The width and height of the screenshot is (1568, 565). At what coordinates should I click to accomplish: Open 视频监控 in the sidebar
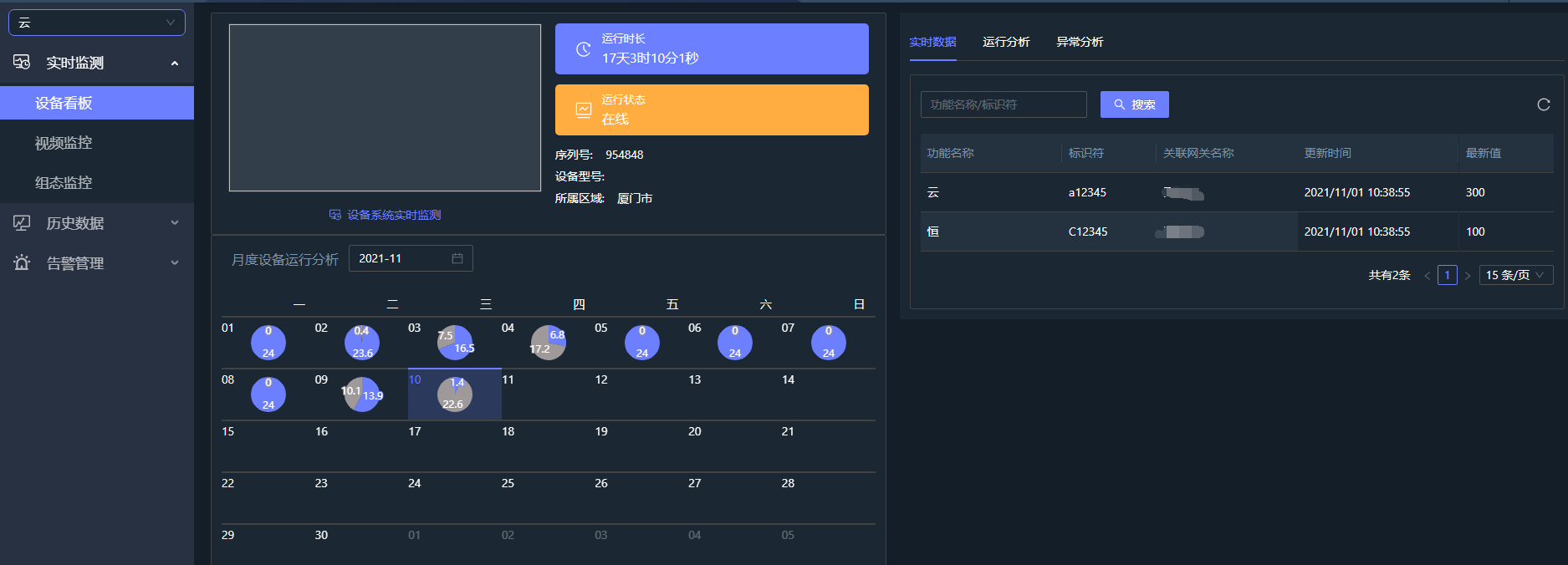click(x=64, y=143)
